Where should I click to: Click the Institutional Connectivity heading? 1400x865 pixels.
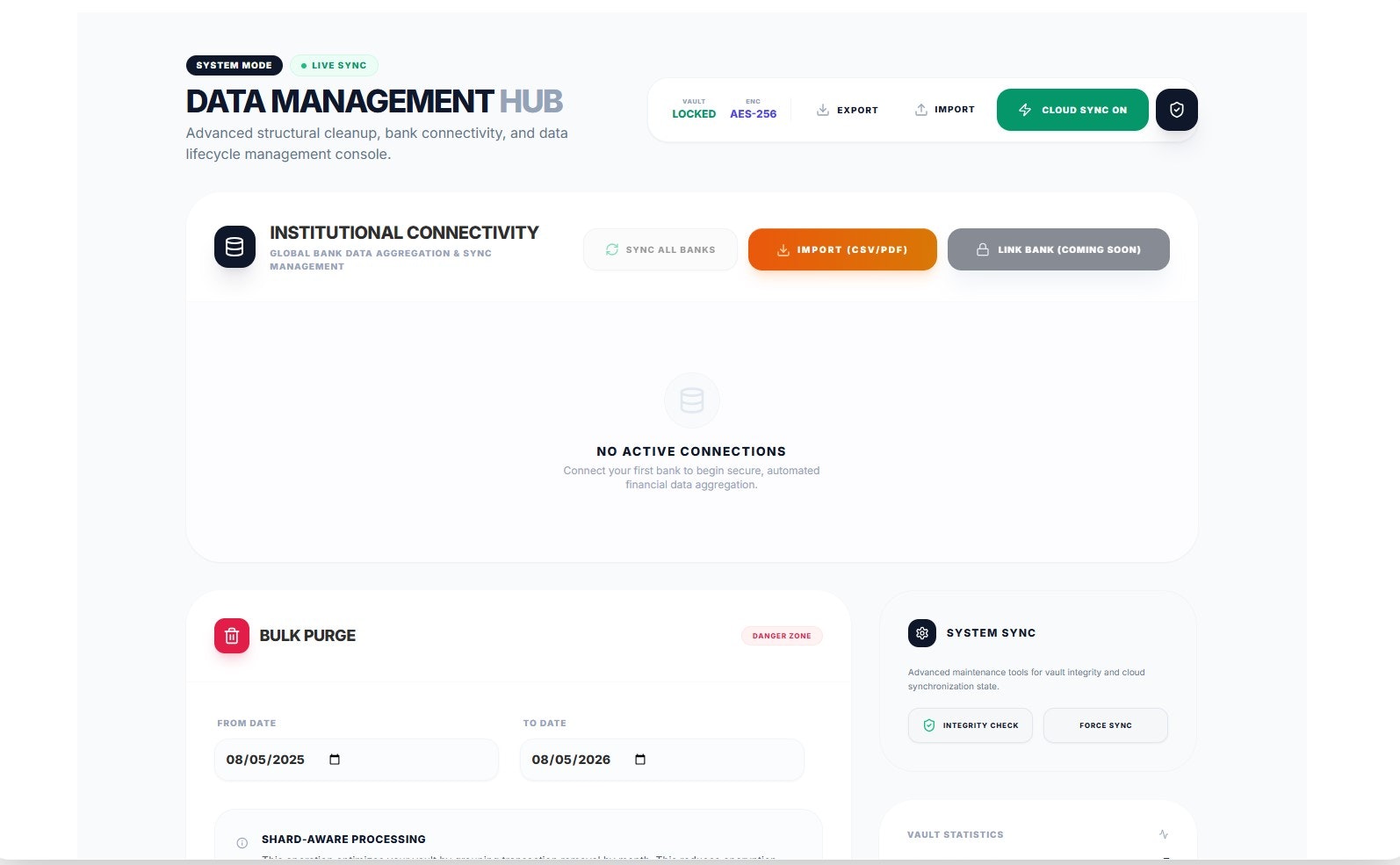coord(404,233)
